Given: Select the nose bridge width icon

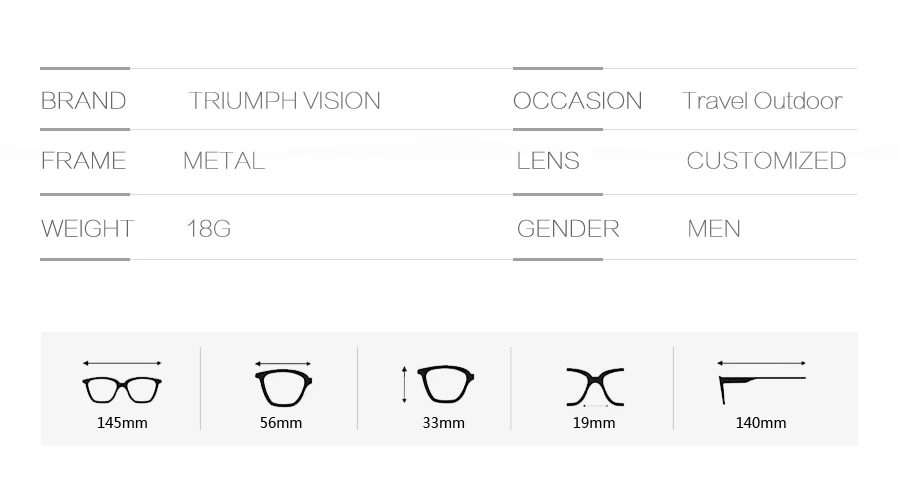Looking at the screenshot, I should (595, 386).
